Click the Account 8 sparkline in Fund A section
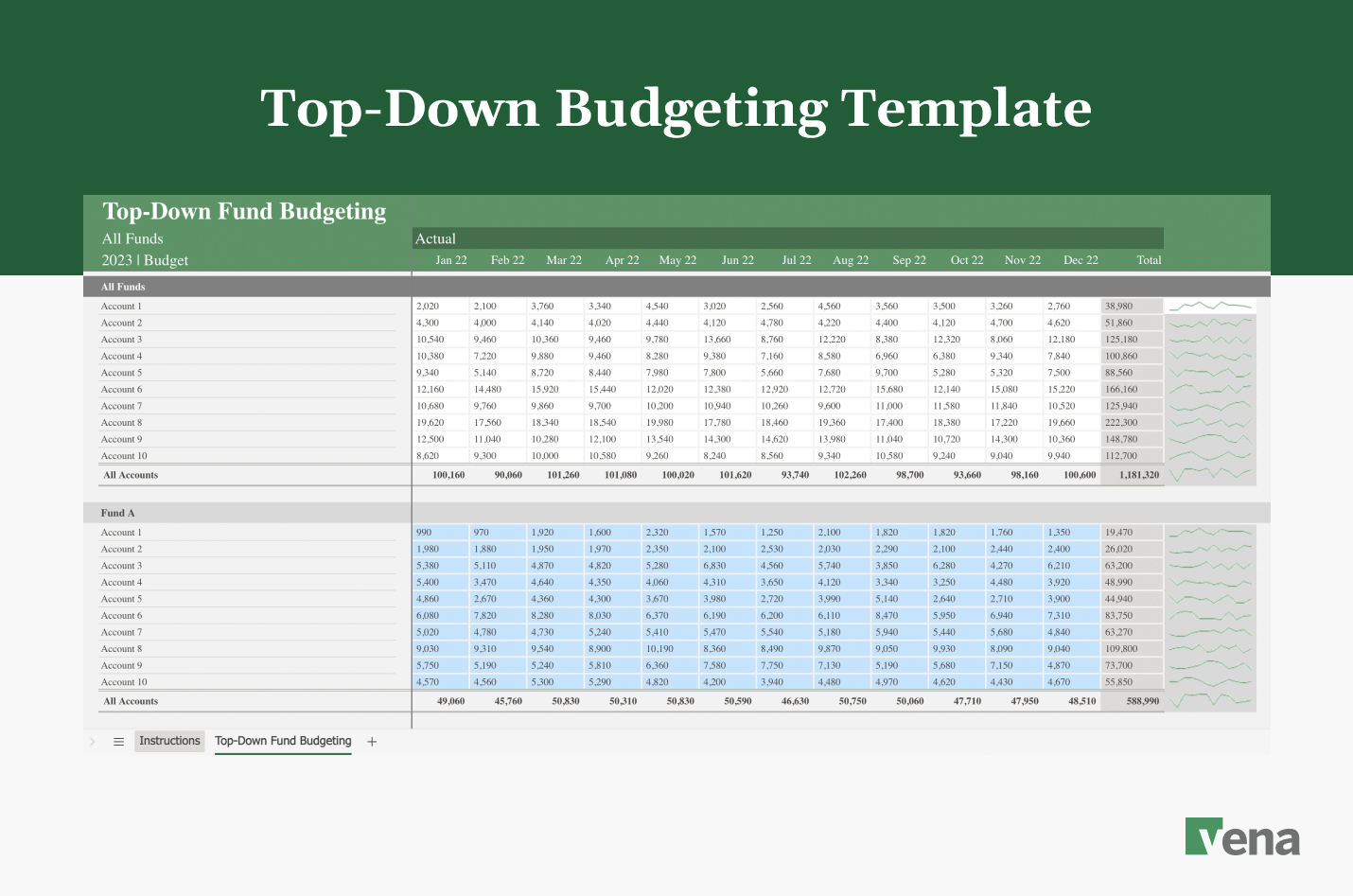The height and width of the screenshot is (896, 1353). click(1210, 648)
